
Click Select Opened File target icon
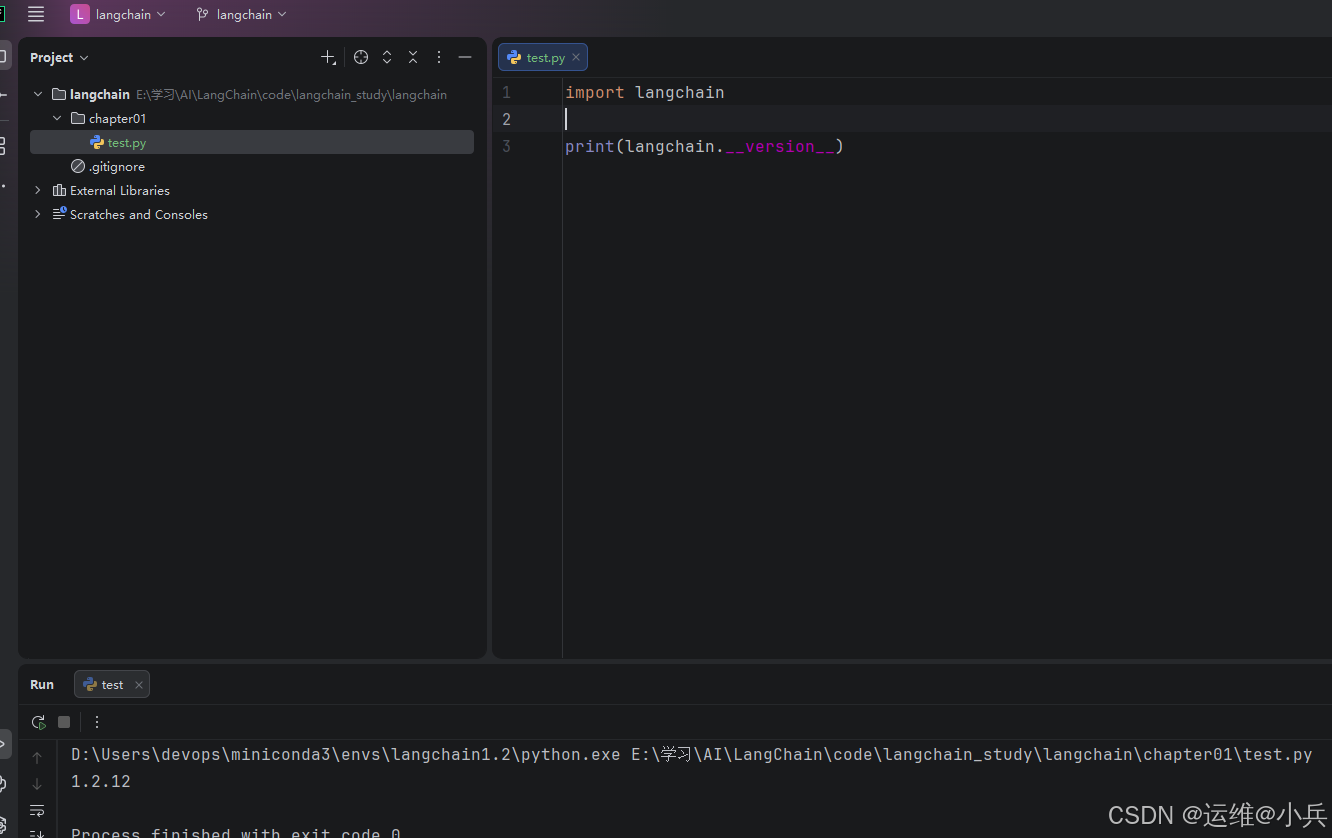361,58
